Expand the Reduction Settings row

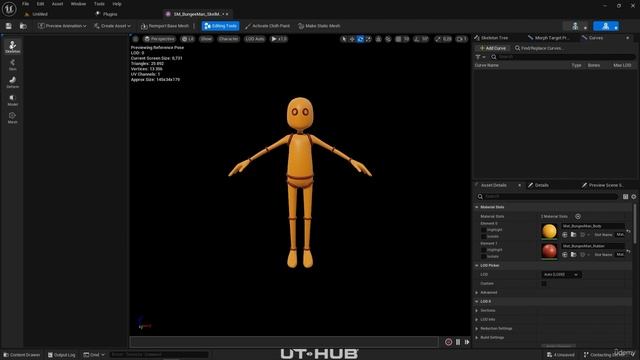coord(477,329)
